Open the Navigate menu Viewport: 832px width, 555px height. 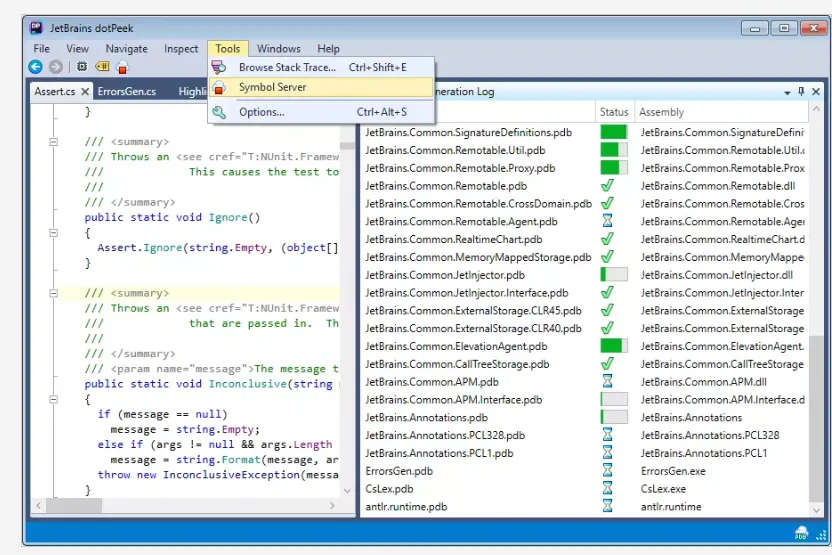(x=126, y=49)
